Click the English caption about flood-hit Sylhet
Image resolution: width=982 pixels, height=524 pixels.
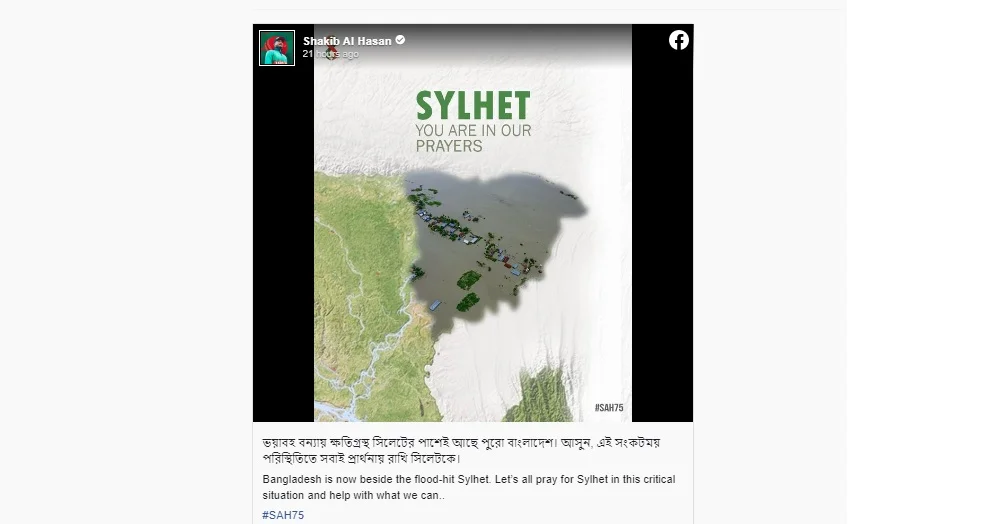point(468,487)
